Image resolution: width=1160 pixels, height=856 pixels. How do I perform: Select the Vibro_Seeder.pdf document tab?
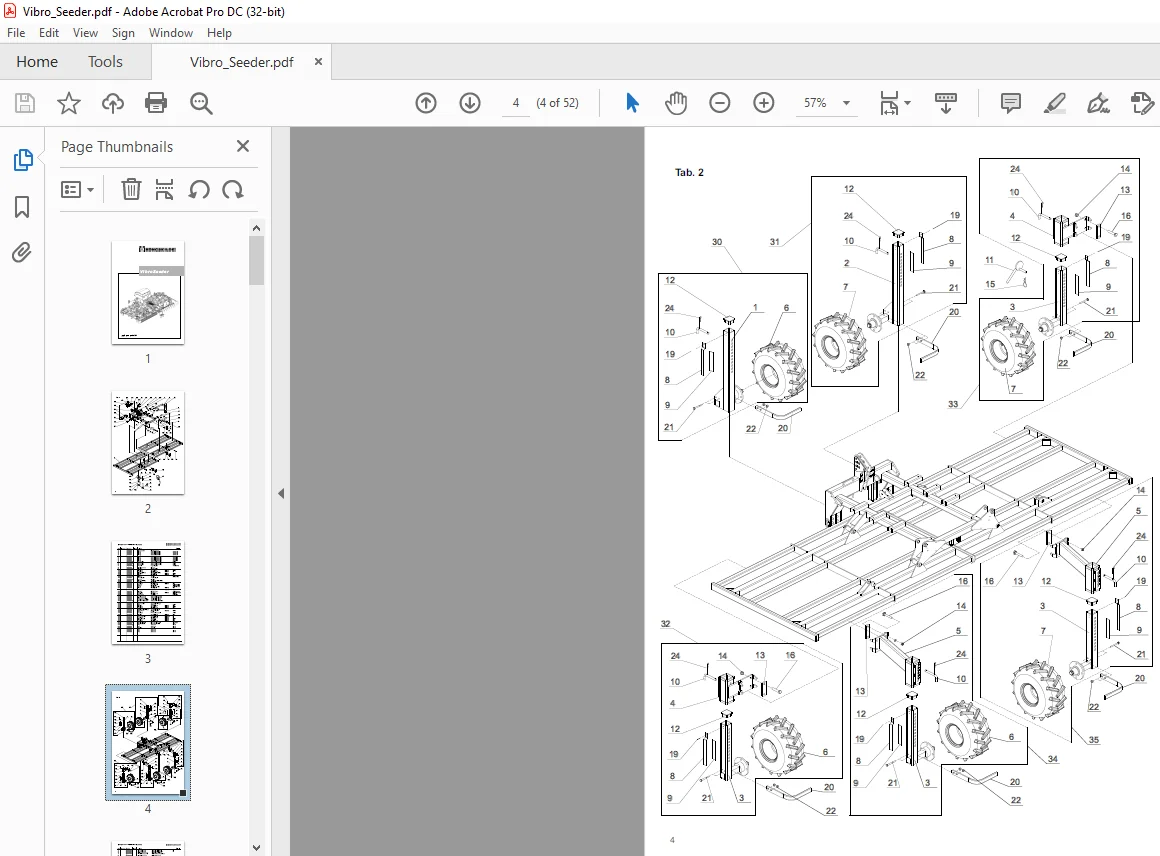241,62
